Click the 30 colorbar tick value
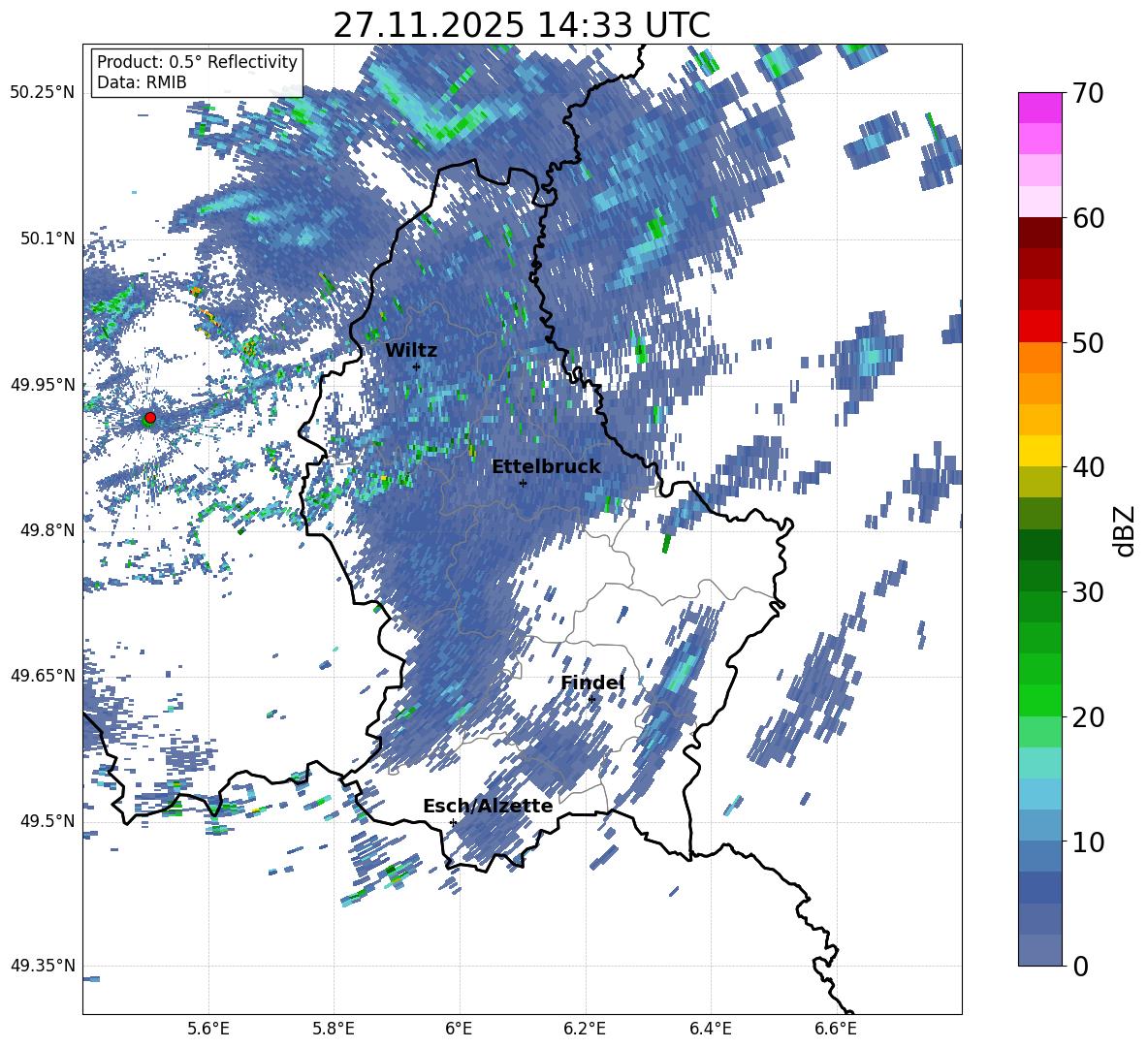This screenshot has height=1048, width=1148. (x=1088, y=592)
